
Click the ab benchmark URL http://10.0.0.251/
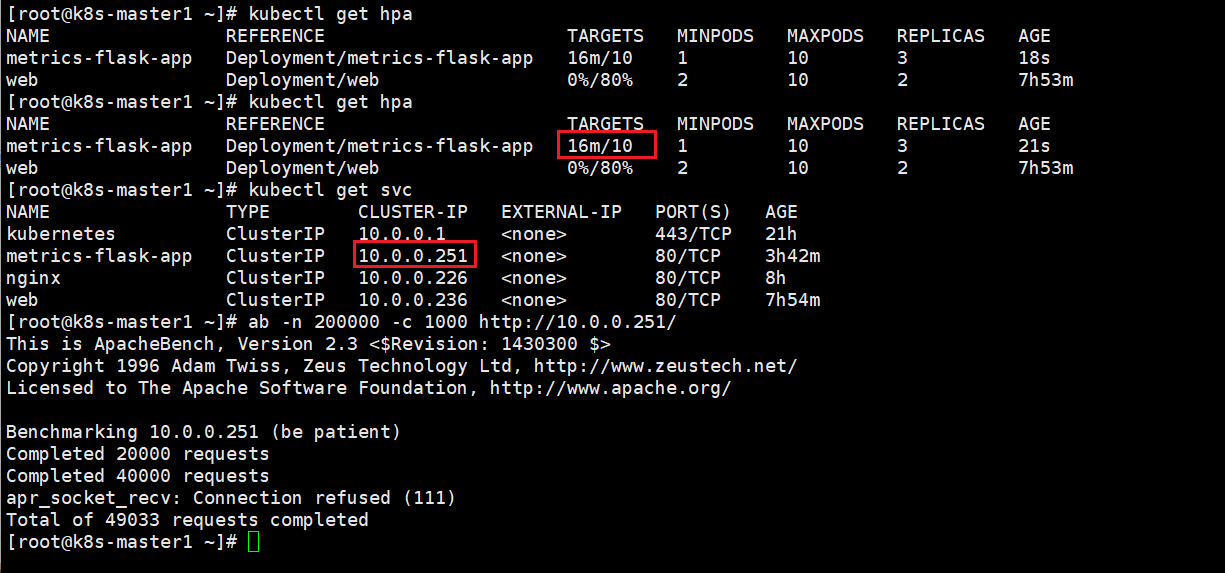click(578, 322)
